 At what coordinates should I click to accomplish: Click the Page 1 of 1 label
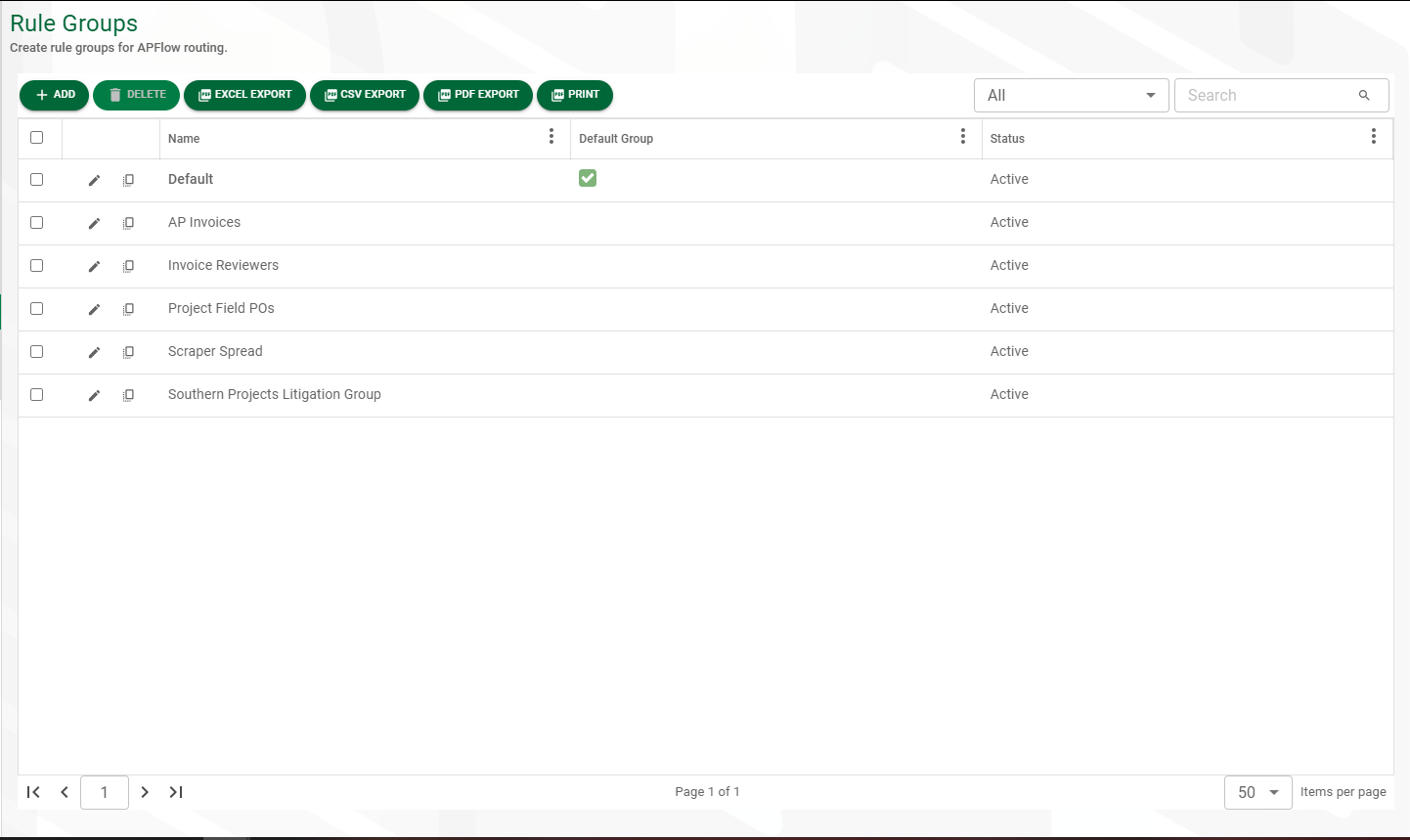pyautogui.click(x=707, y=792)
